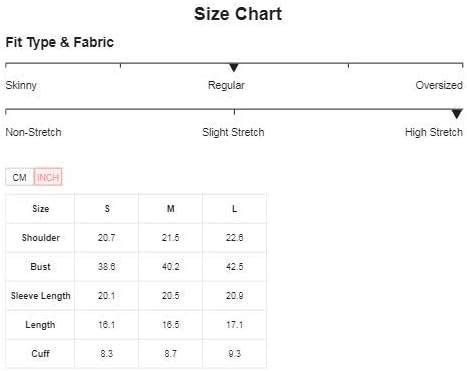Click the Length row label
The image size is (467, 371).
pos(41,325)
